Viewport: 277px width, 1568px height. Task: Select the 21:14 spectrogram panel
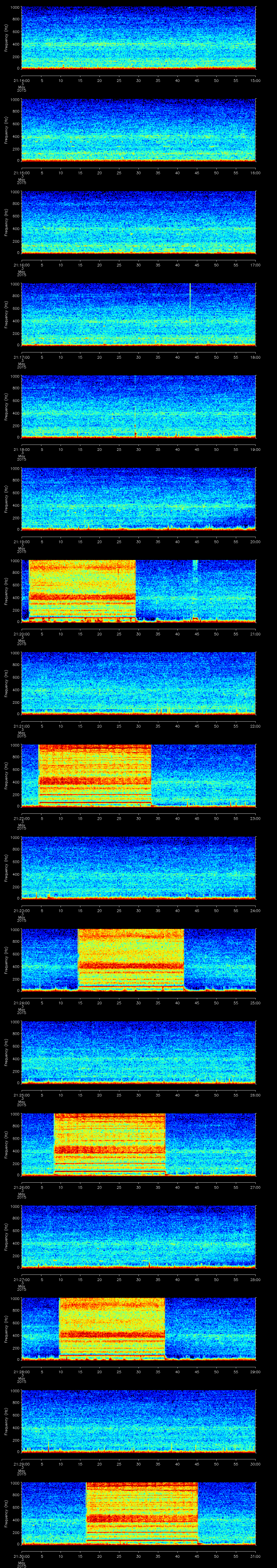coord(138,38)
